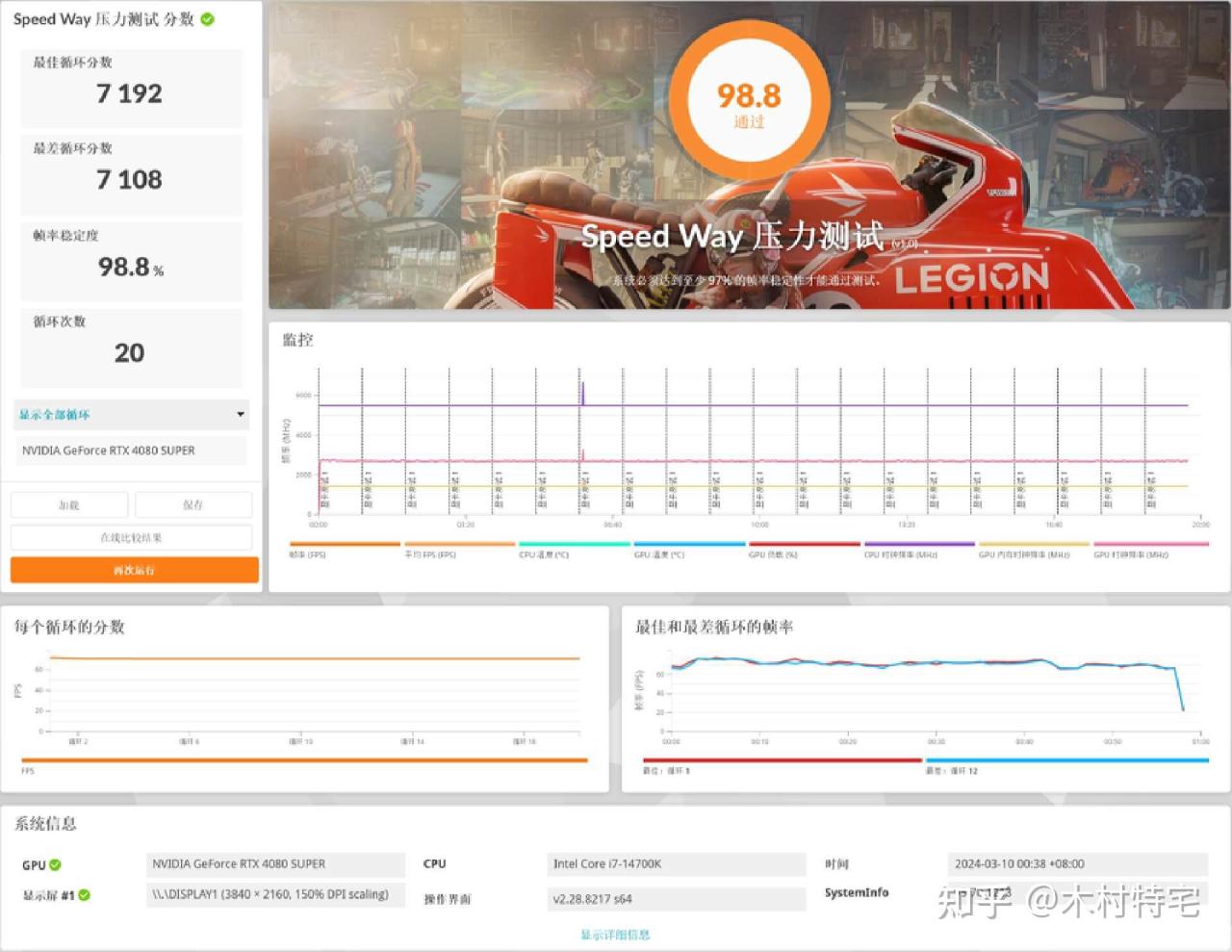This screenshot has height=952, width=1232.
Task: Click the 7 108 worst loop score
Action: pos(129,179)
